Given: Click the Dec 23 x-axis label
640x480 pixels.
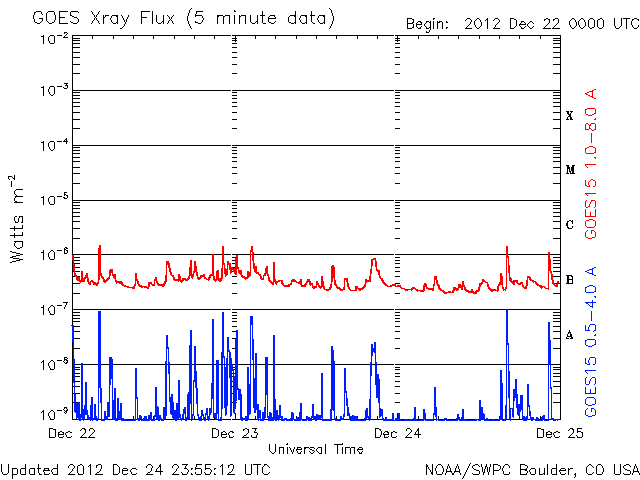Looking at the screenshot, I should pyautogui.click(x=235, y=434).
